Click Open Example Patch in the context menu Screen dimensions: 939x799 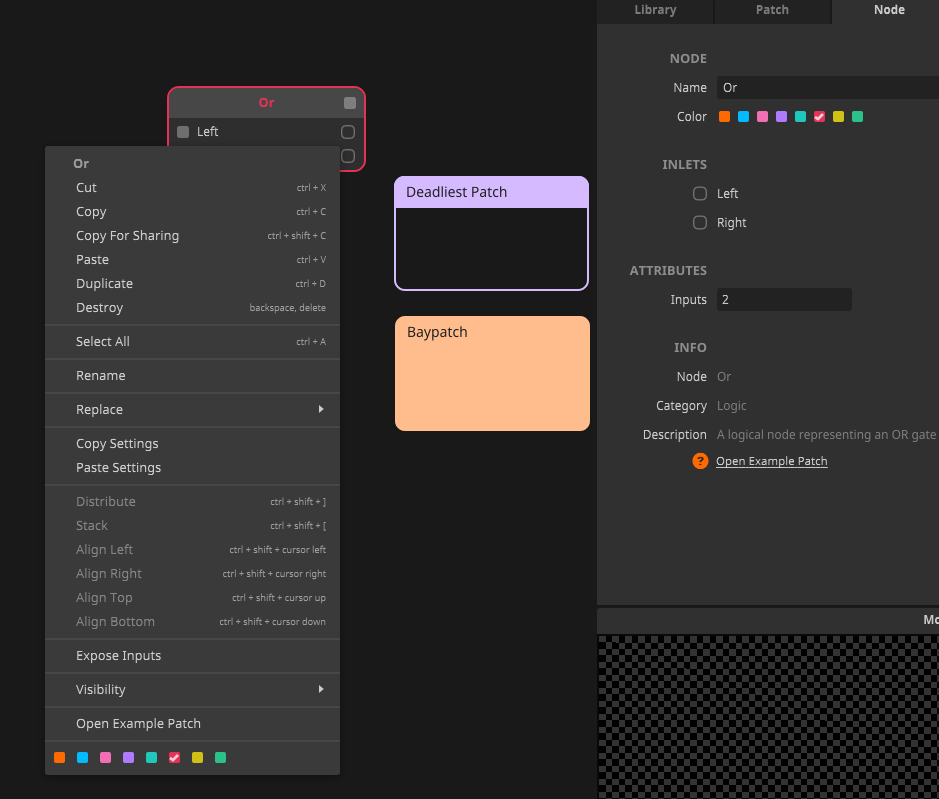192,724
